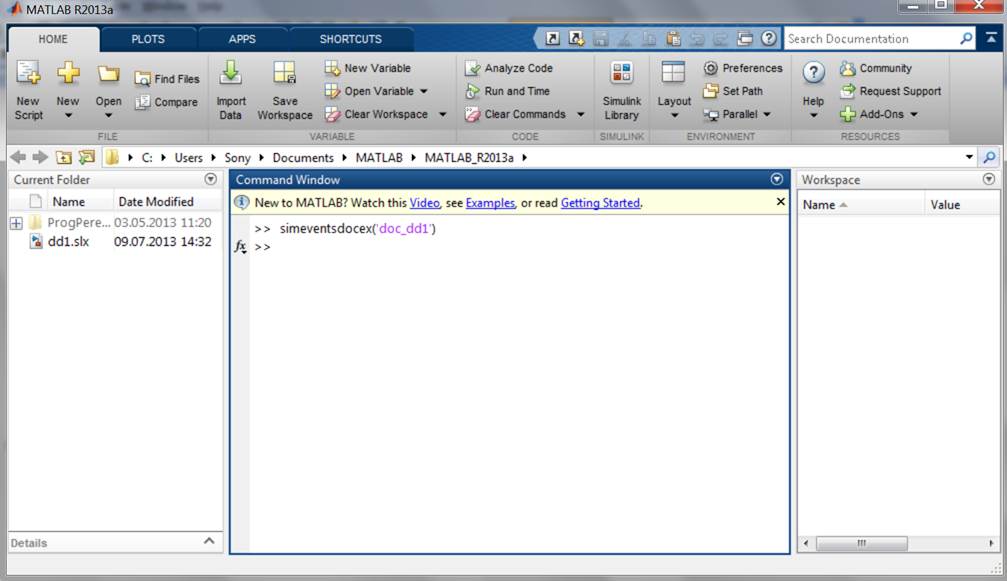Open Add-Ons
Image resolution: width=1007 pixels, height=581 pixels.
coord(871,114)
